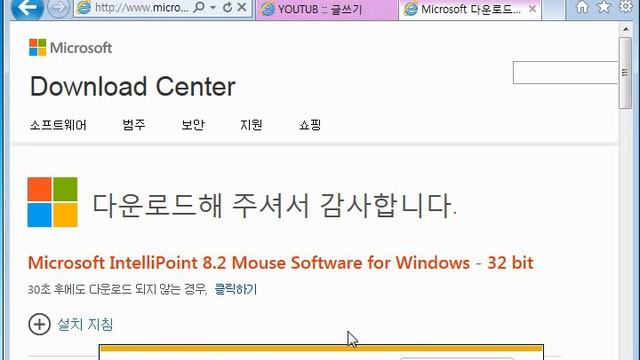The image size is (640, 360).
Task: Open the address bar dropdown arrow
Action: 213,7
